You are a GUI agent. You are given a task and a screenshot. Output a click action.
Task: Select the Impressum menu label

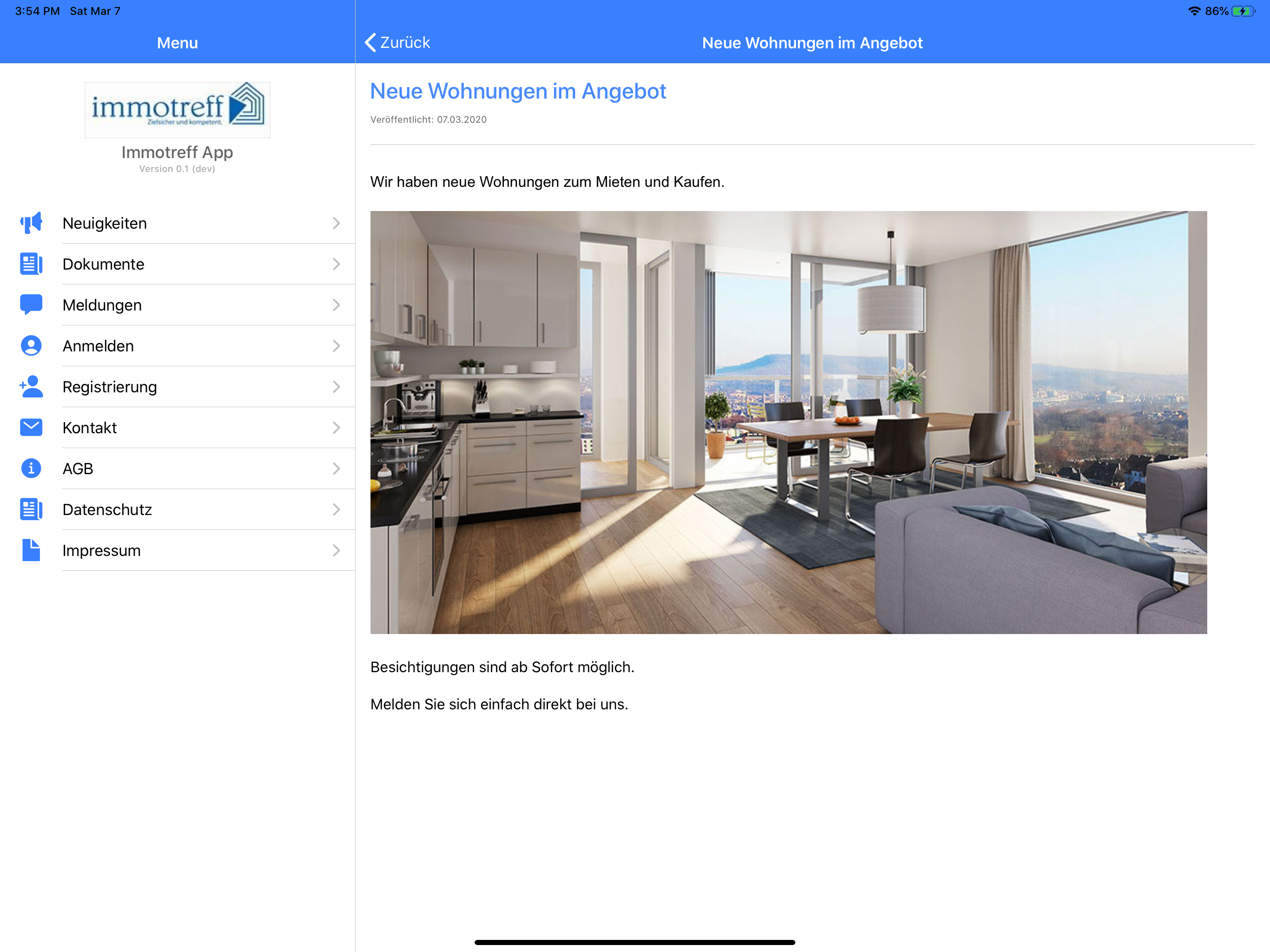coord(102,551)
